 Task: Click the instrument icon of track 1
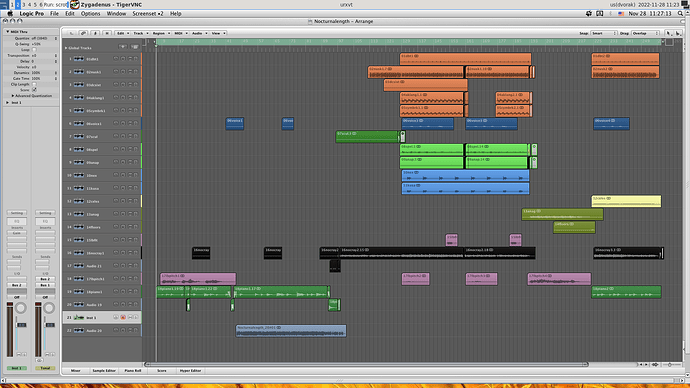pos(79,59)
